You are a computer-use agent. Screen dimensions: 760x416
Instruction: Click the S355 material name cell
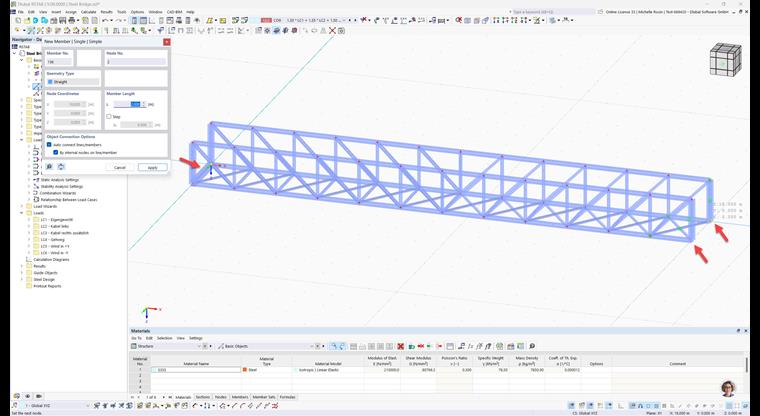tap(196, 369)
